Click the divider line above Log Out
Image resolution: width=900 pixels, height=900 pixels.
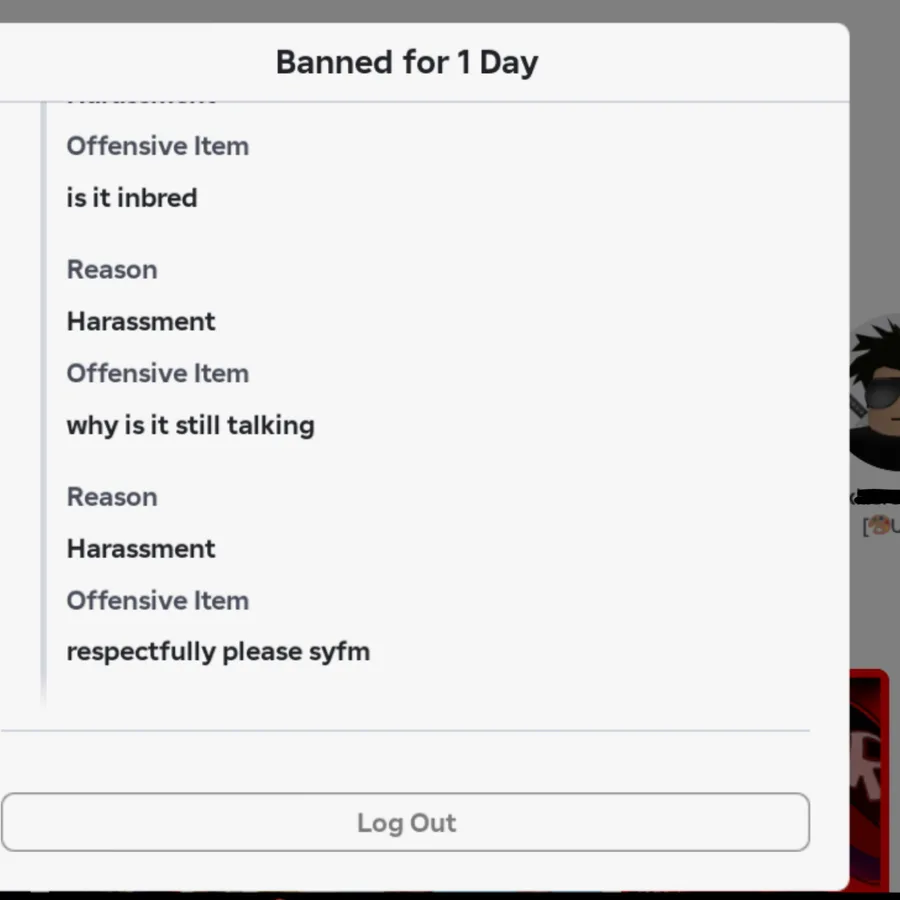405,731
